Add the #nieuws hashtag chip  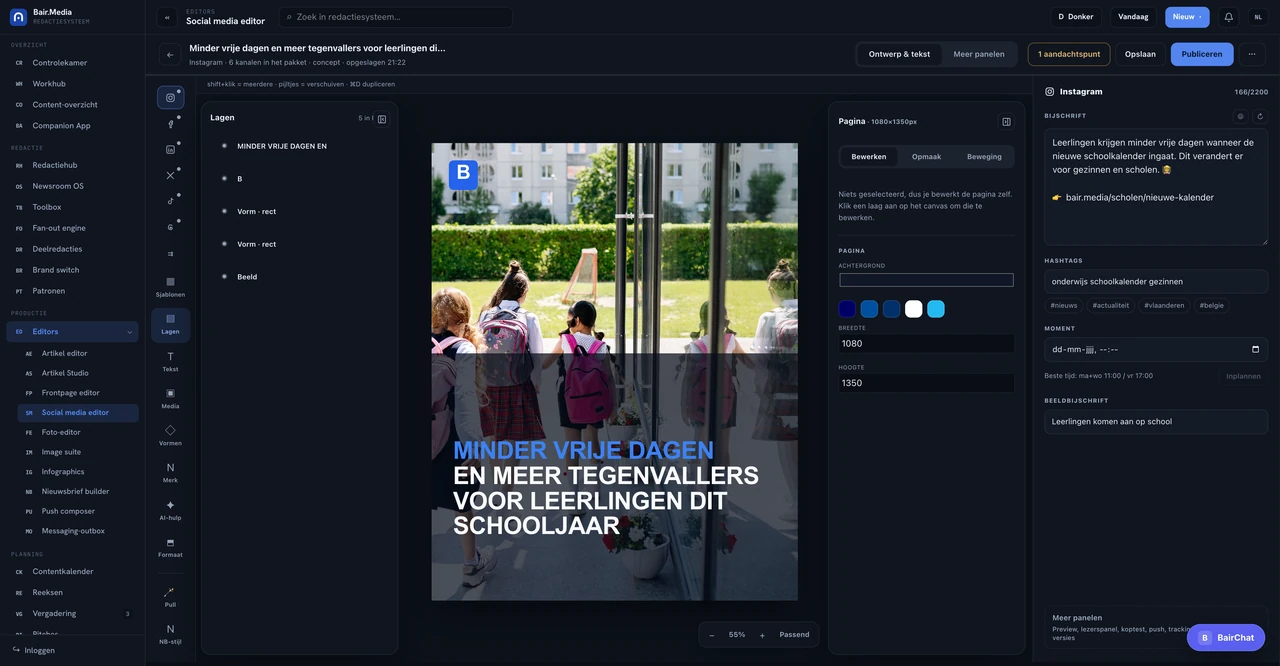(x=1064, y=305)
